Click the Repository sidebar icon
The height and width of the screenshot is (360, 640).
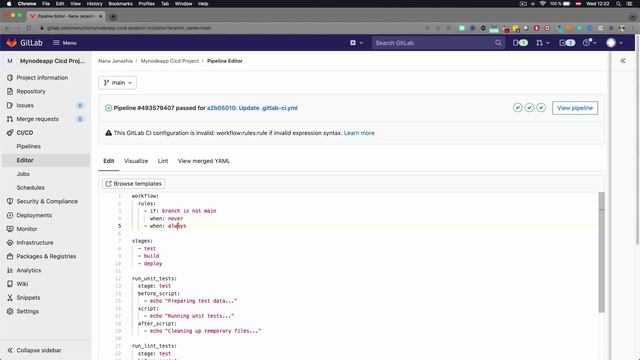[x=10, y=91]
